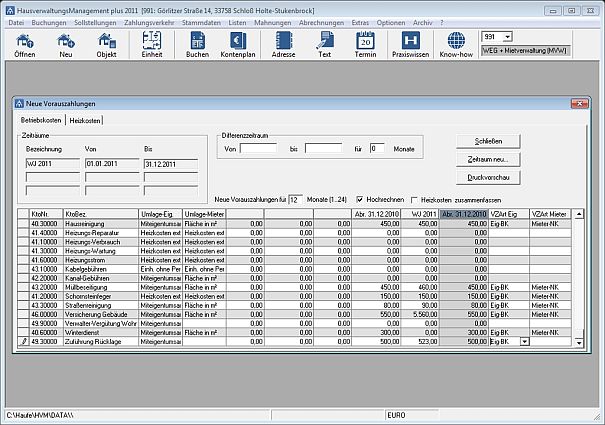Click the Öffnen toolbar icon
This screenshot has height=425, width=605.
(x=25, y=45)
